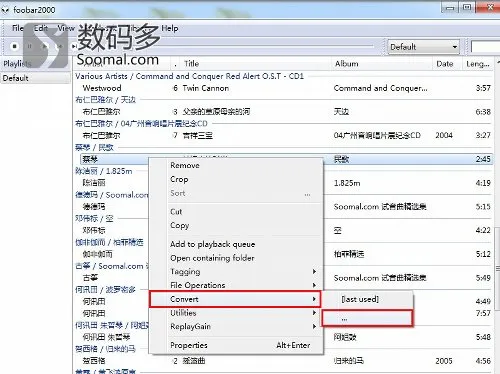Click the 5:12 length value
The height and width of the screenshot is (374, 500).
tap(483, 254)
